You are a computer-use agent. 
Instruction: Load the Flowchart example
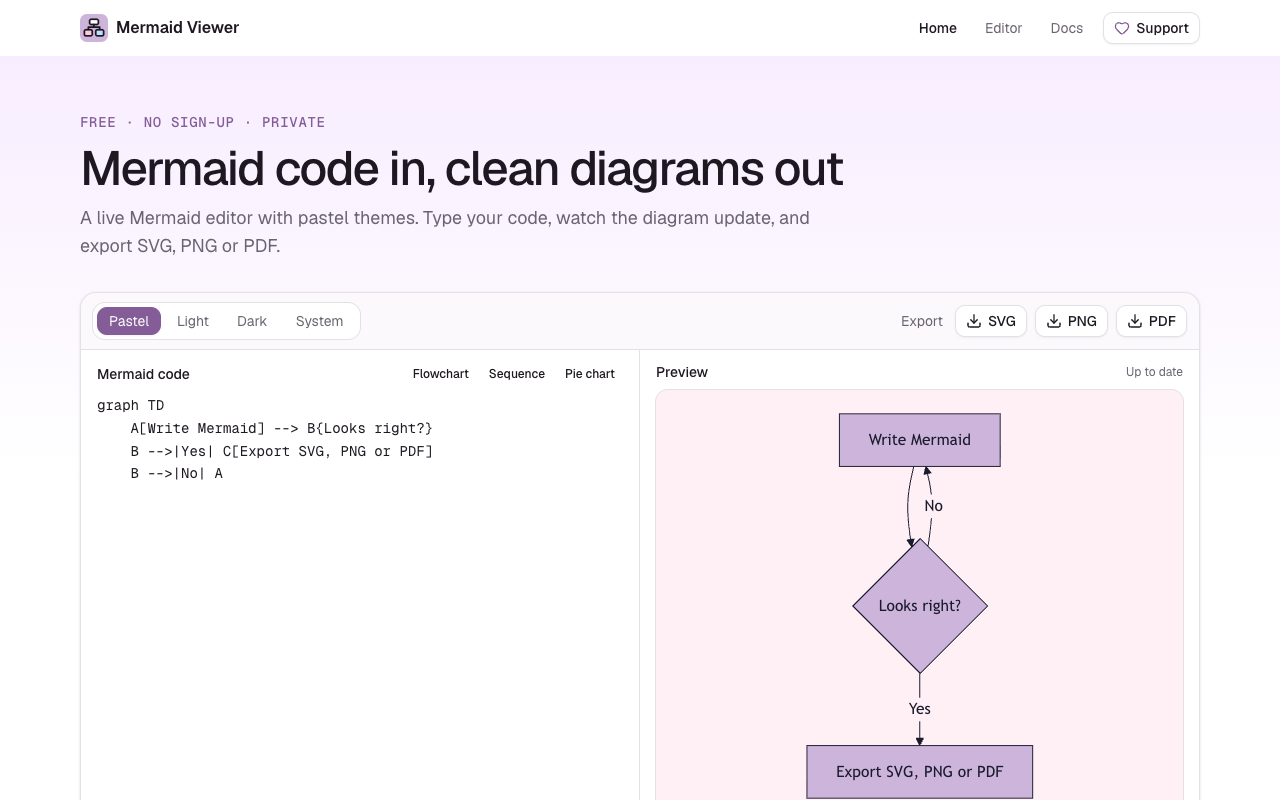[x=441, y=374]
